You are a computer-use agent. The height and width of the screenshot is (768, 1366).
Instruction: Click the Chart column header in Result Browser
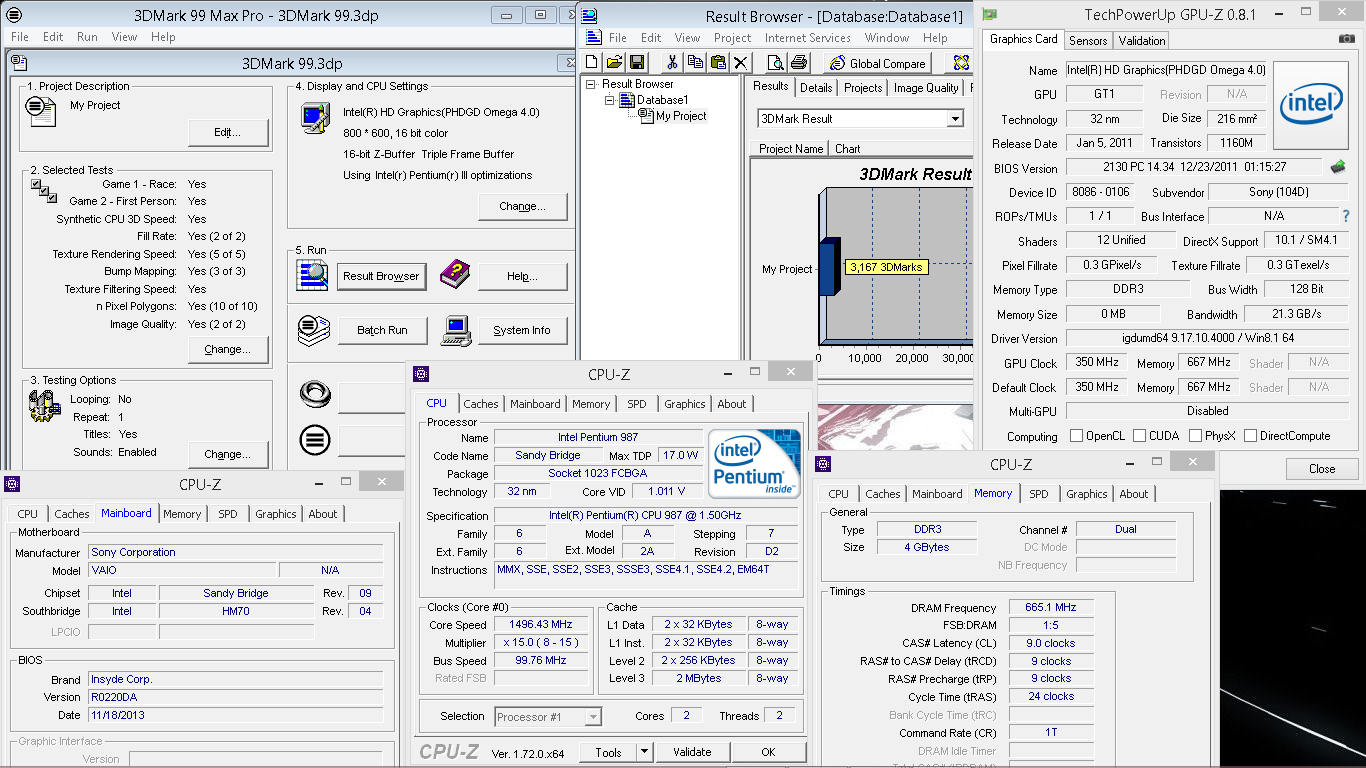[848, 149]
